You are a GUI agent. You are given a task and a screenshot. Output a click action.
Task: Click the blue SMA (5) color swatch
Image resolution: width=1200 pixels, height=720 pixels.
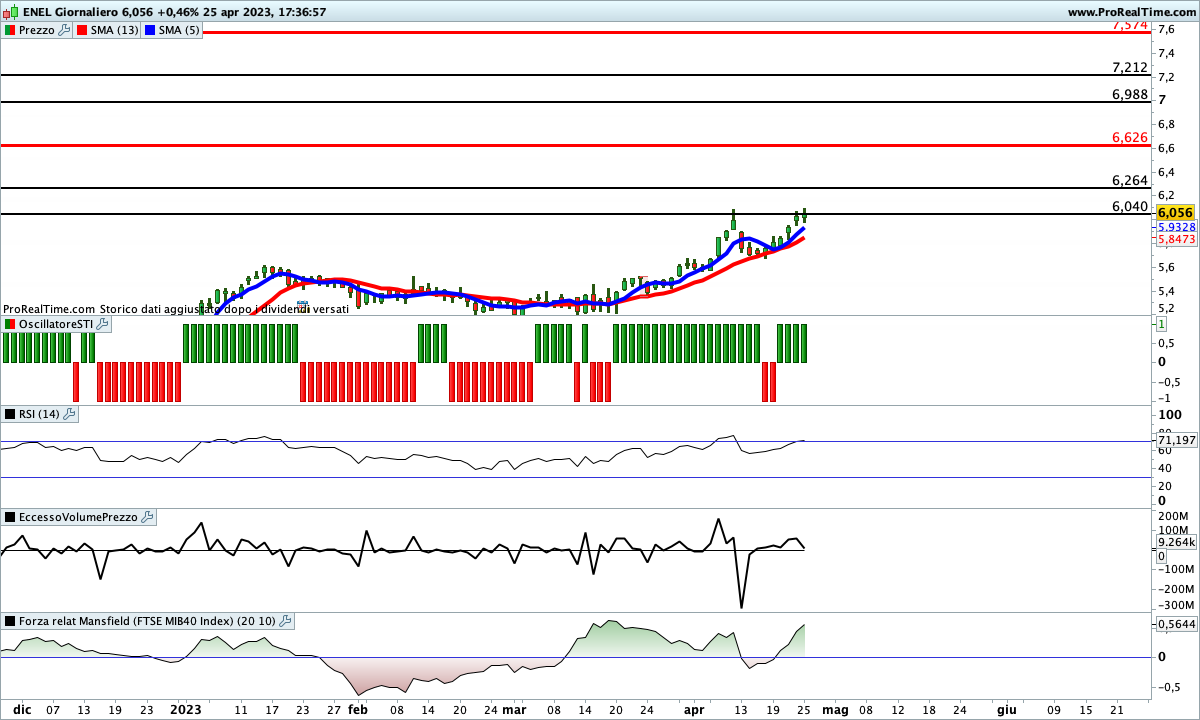[x=150, y=30]
